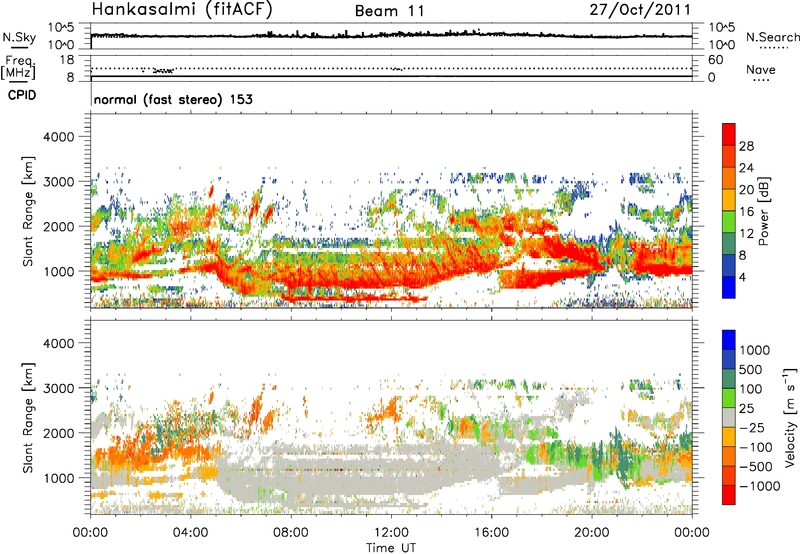Screen dimensions: 800x554
Task: Pick the red bottom segment of Velocity color bar
Action: [729, 495]
